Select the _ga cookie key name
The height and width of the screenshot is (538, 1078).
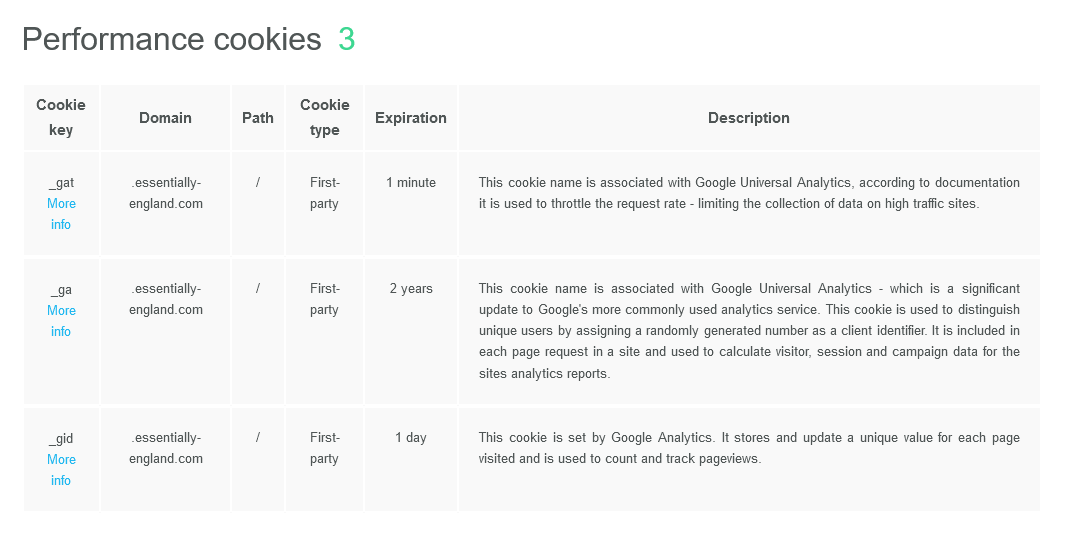coord(61,290)
